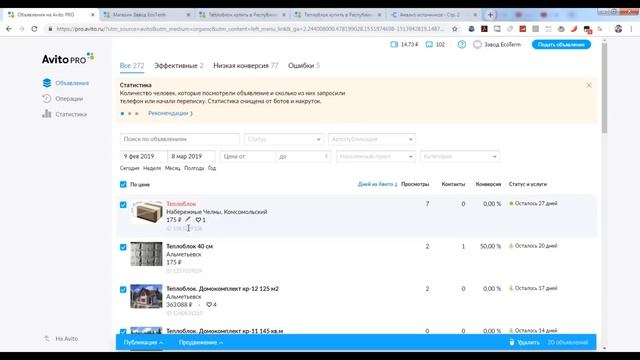
Task: Switch to Анализ источников browser tab
Action: click(434, 15)
